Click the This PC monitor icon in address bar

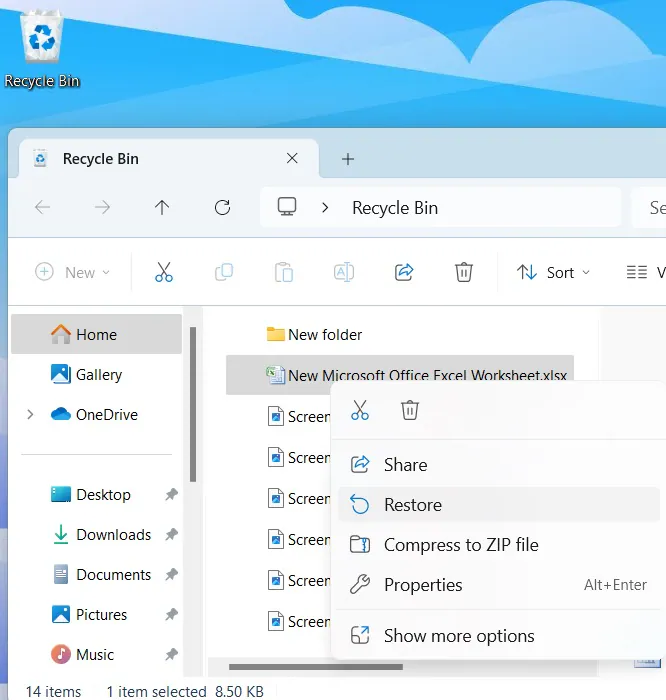(x=287, y=207)
